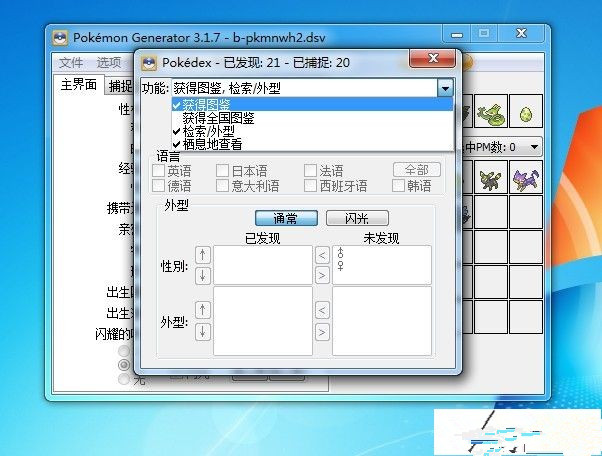This screenshot has width=602, height=456.
Task: Click the Pokédex dialog Poké Ball icon
Action: tap(149, 63)
